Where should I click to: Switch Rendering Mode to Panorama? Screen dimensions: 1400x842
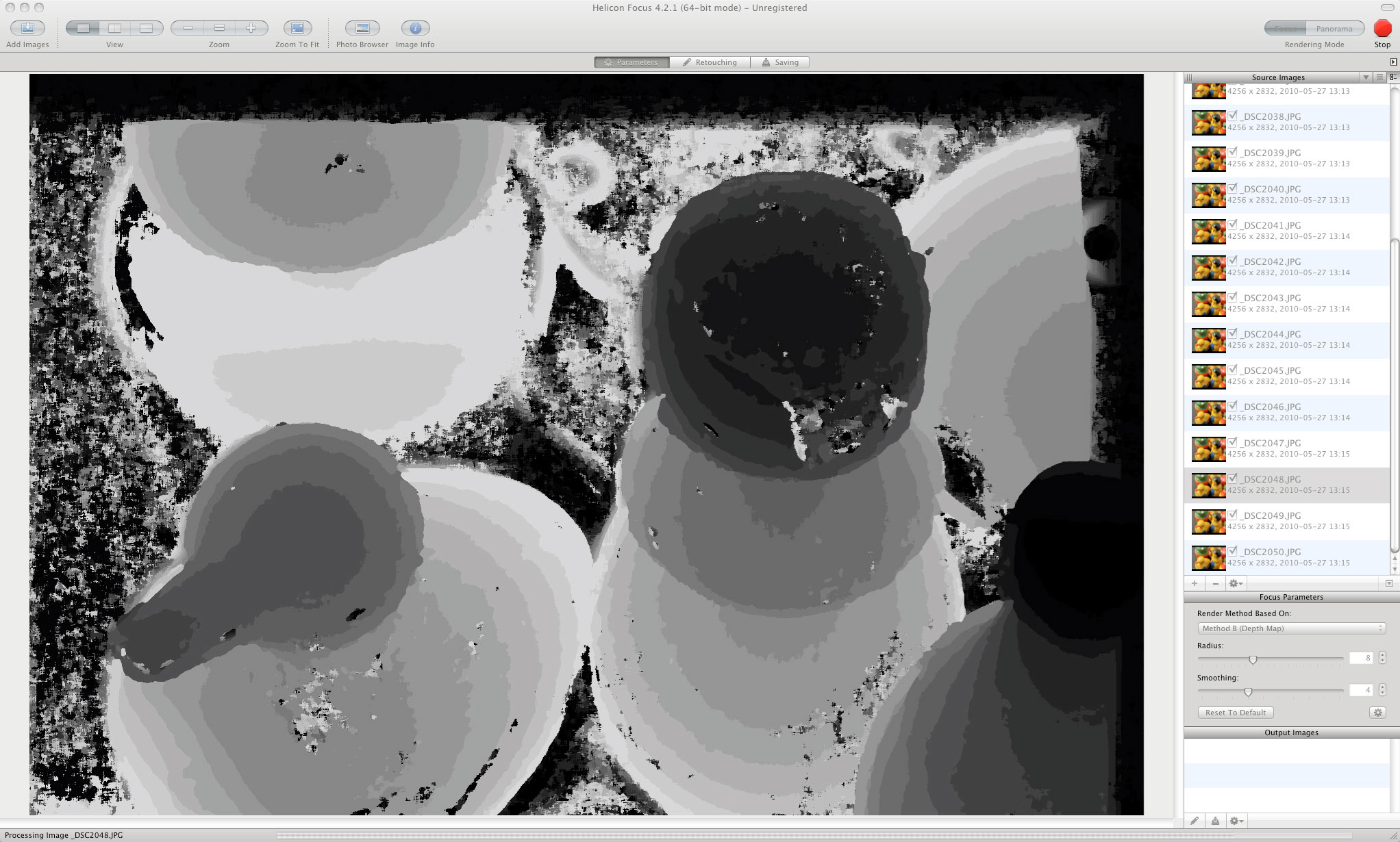coord(1334,29)
